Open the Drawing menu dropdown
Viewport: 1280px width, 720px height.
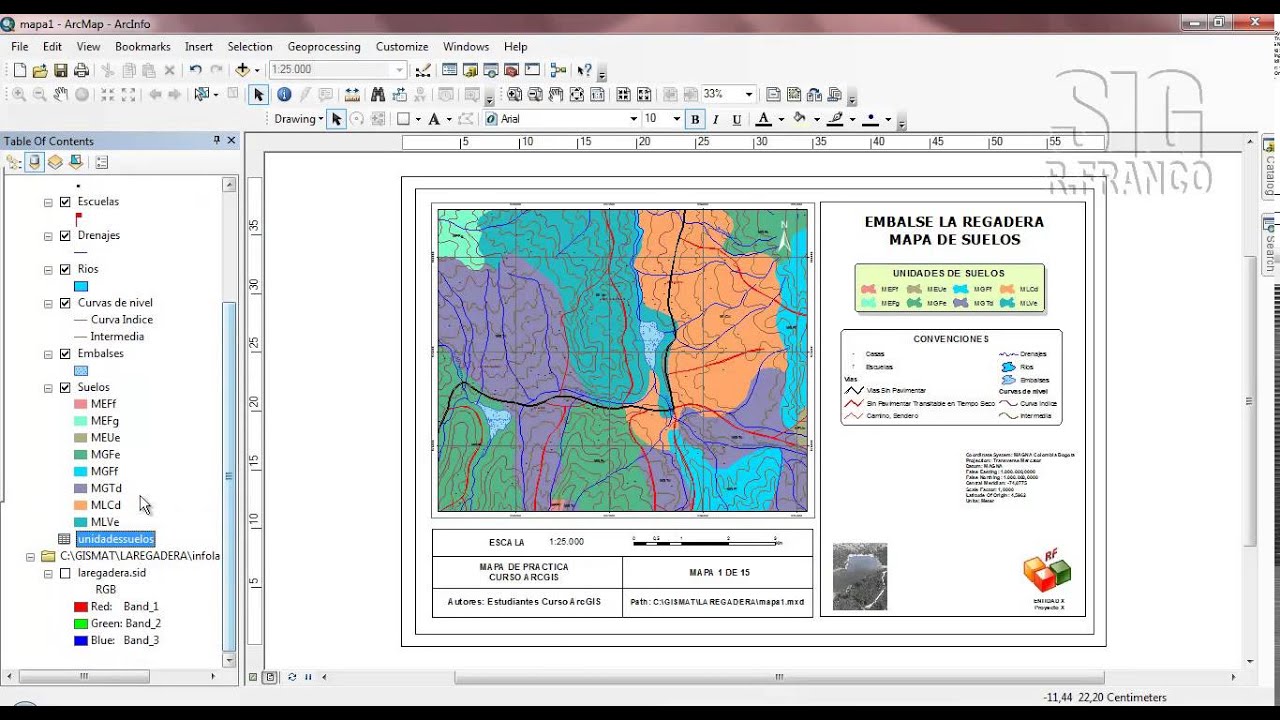(x=299, y=119)
